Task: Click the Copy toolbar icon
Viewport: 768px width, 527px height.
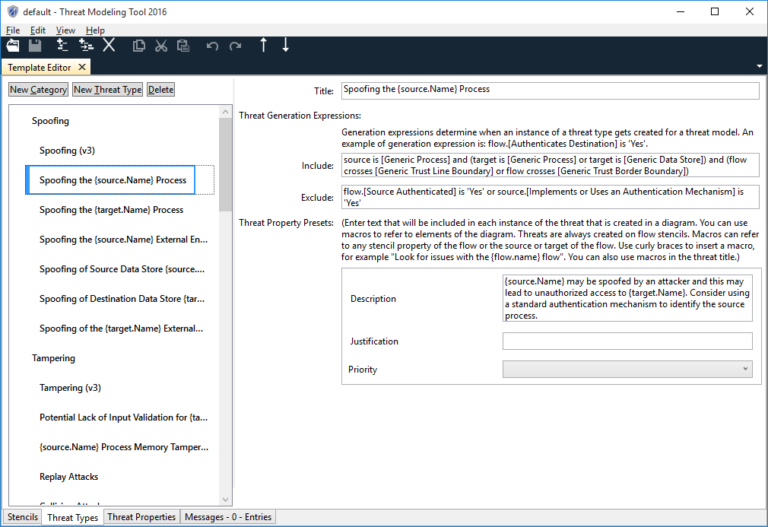Action: point(139,46)
